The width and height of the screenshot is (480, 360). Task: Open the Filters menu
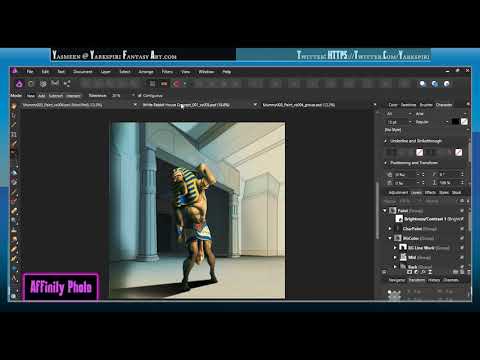click(167, 72)
